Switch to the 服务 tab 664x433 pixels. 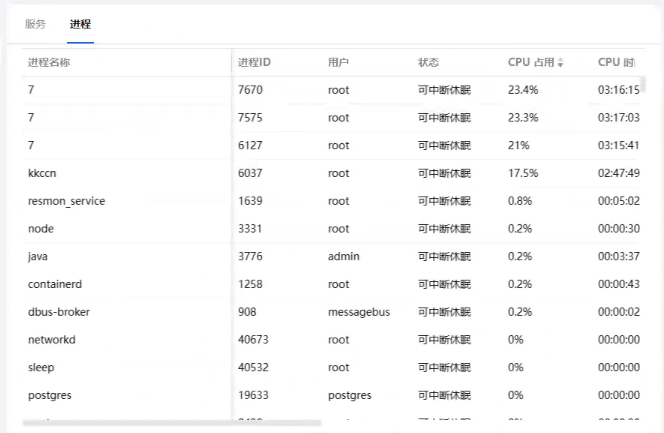(35, 23)
